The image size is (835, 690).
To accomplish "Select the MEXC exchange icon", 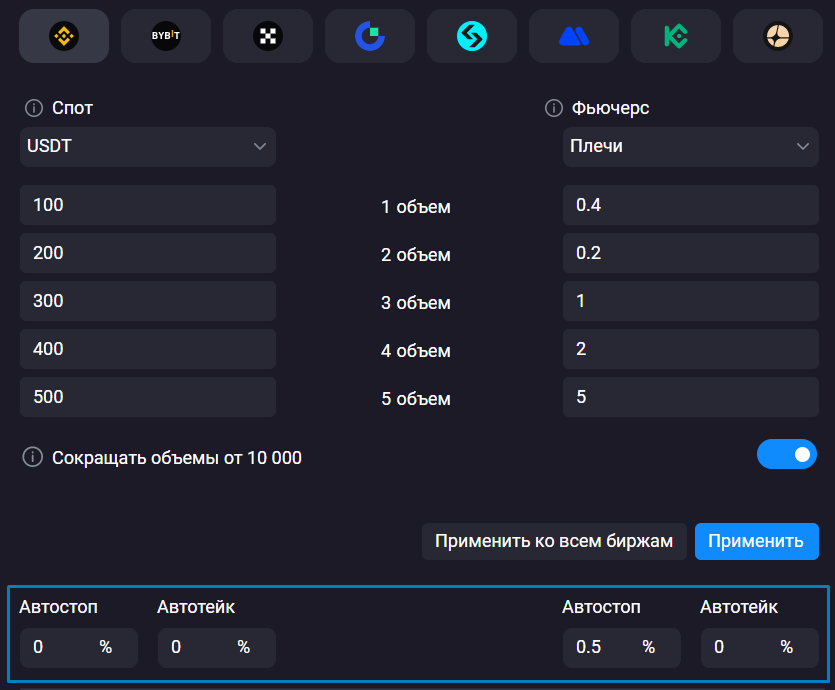I will [574, 36].
